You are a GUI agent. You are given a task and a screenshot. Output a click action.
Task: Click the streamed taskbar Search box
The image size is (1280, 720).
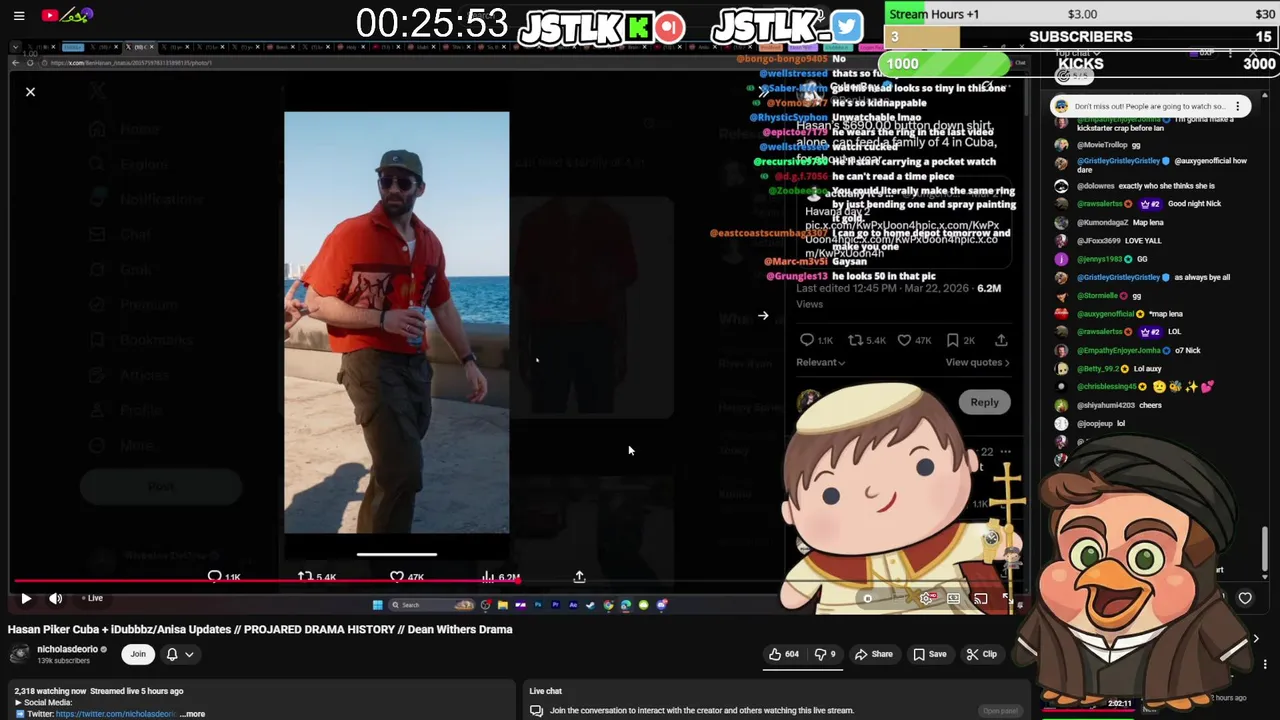tap(431, 605)
